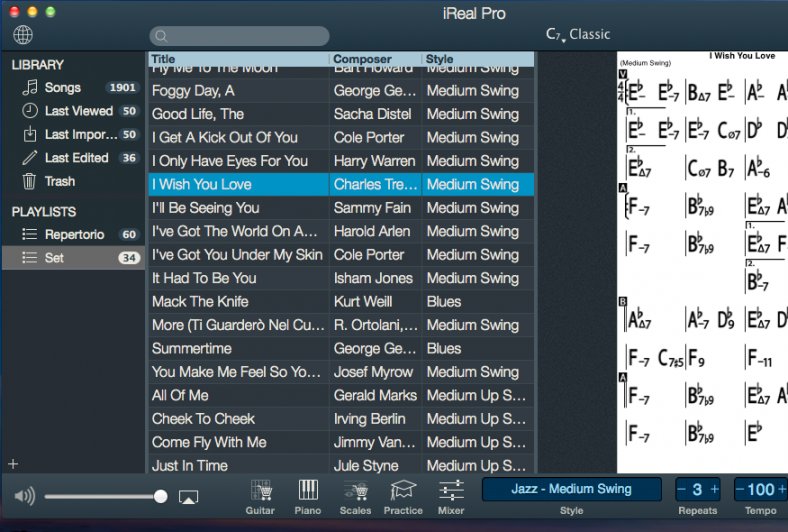The width and height of the screenshot is (788, 532).
Task: Increase Repeats with the plus button
Action: click(x=714, y=489)
